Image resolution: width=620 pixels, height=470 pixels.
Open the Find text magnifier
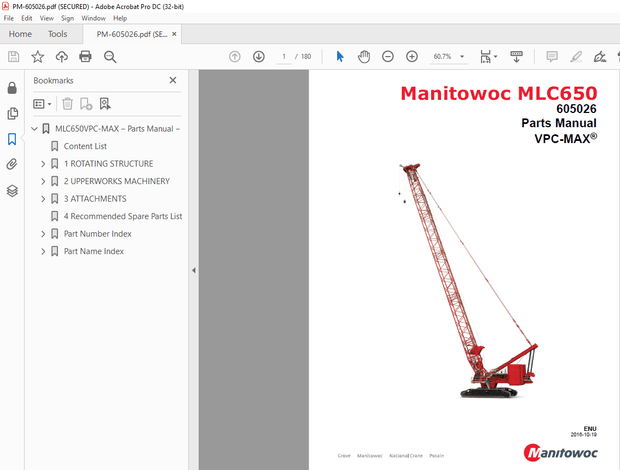(x=110, y=57)
